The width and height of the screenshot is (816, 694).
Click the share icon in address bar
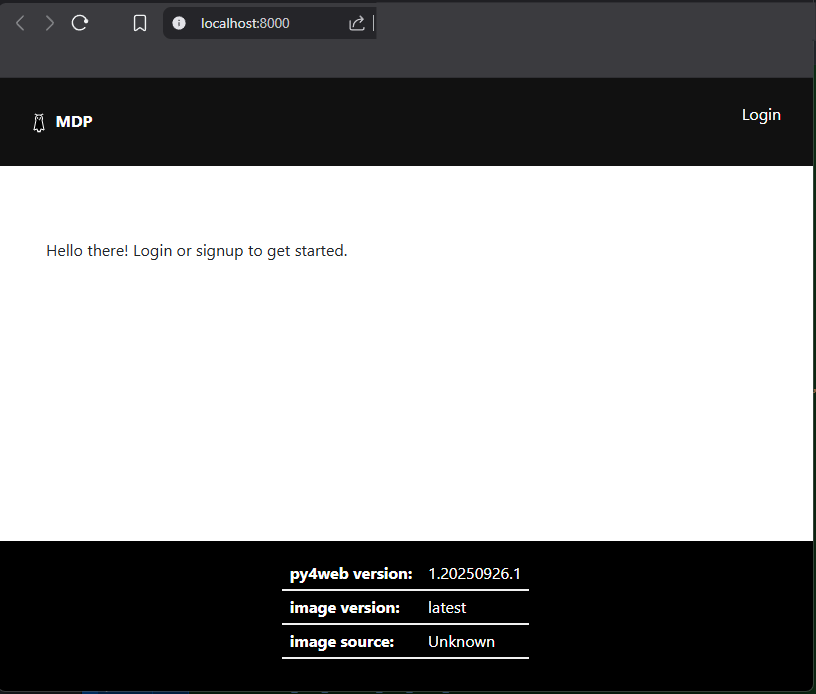tap(357, 23)
